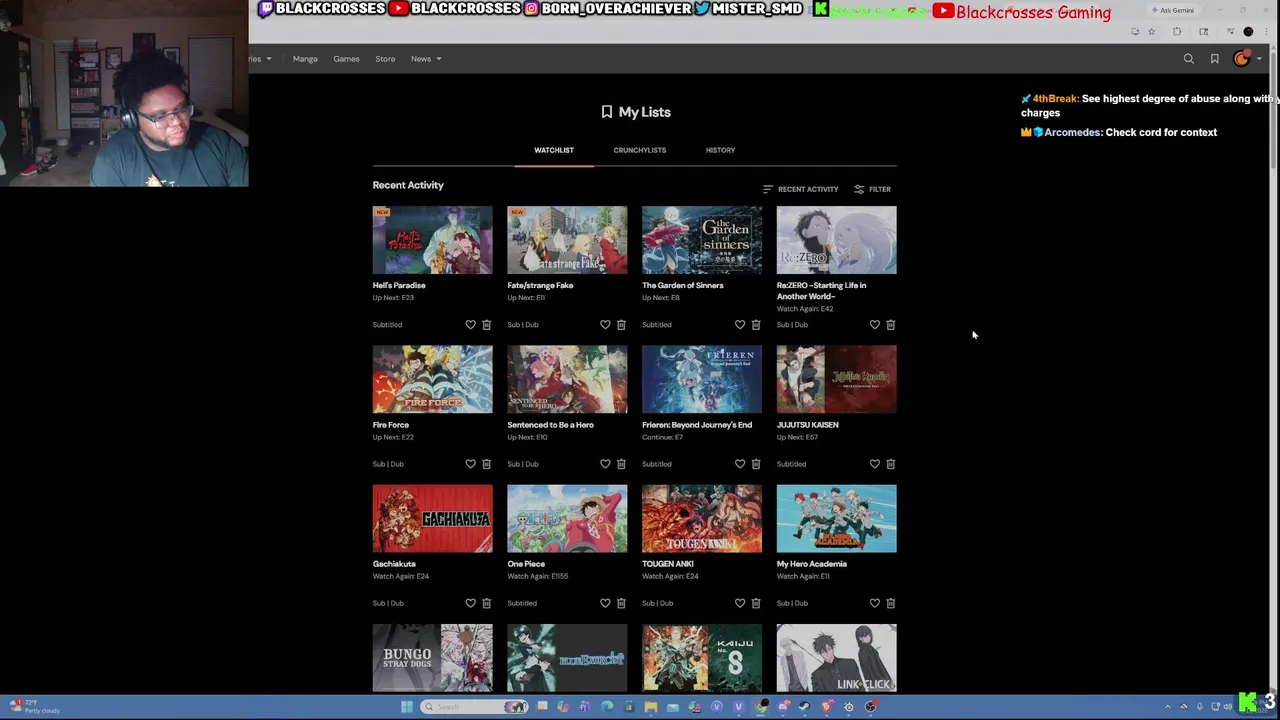Favorite JUJUTSU KAISEN with heart icon
Screen dimensions: 1280x720
875,464
